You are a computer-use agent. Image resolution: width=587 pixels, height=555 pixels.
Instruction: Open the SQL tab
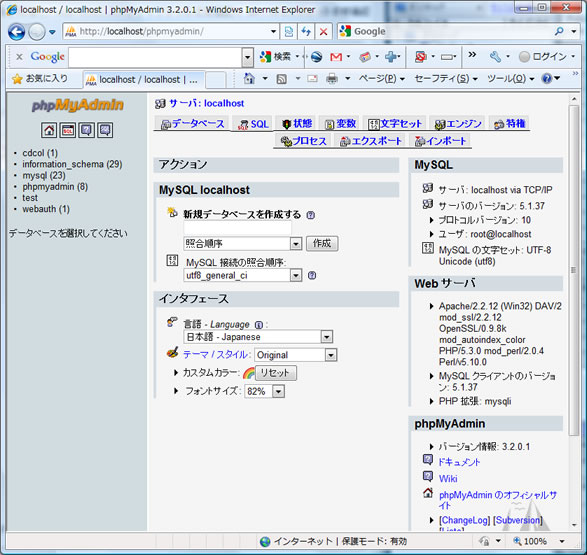[254, 124]
